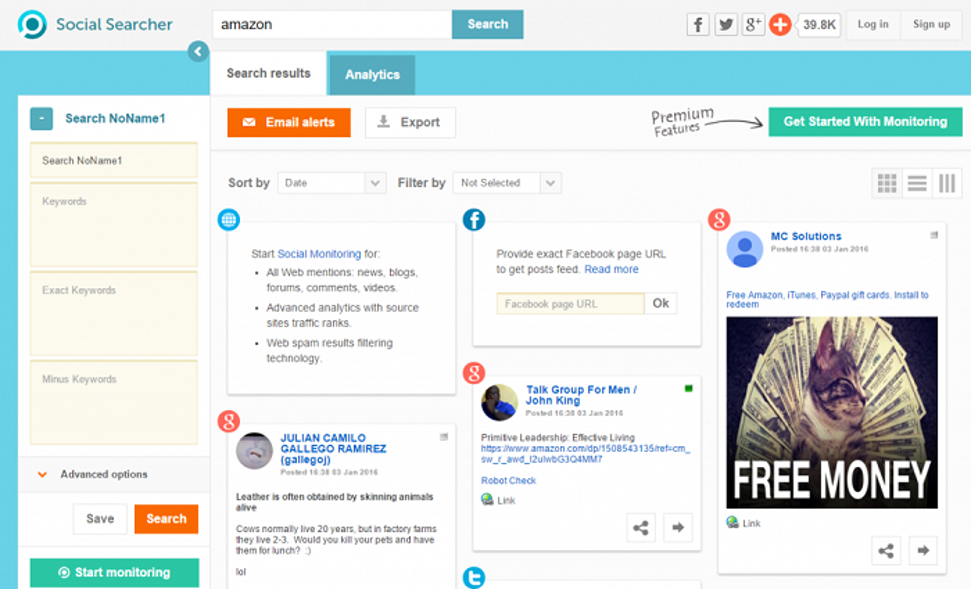This screenshot has height=590, width=972.
Task: Click Start monitoring button
Action: (x=115, y=573)
